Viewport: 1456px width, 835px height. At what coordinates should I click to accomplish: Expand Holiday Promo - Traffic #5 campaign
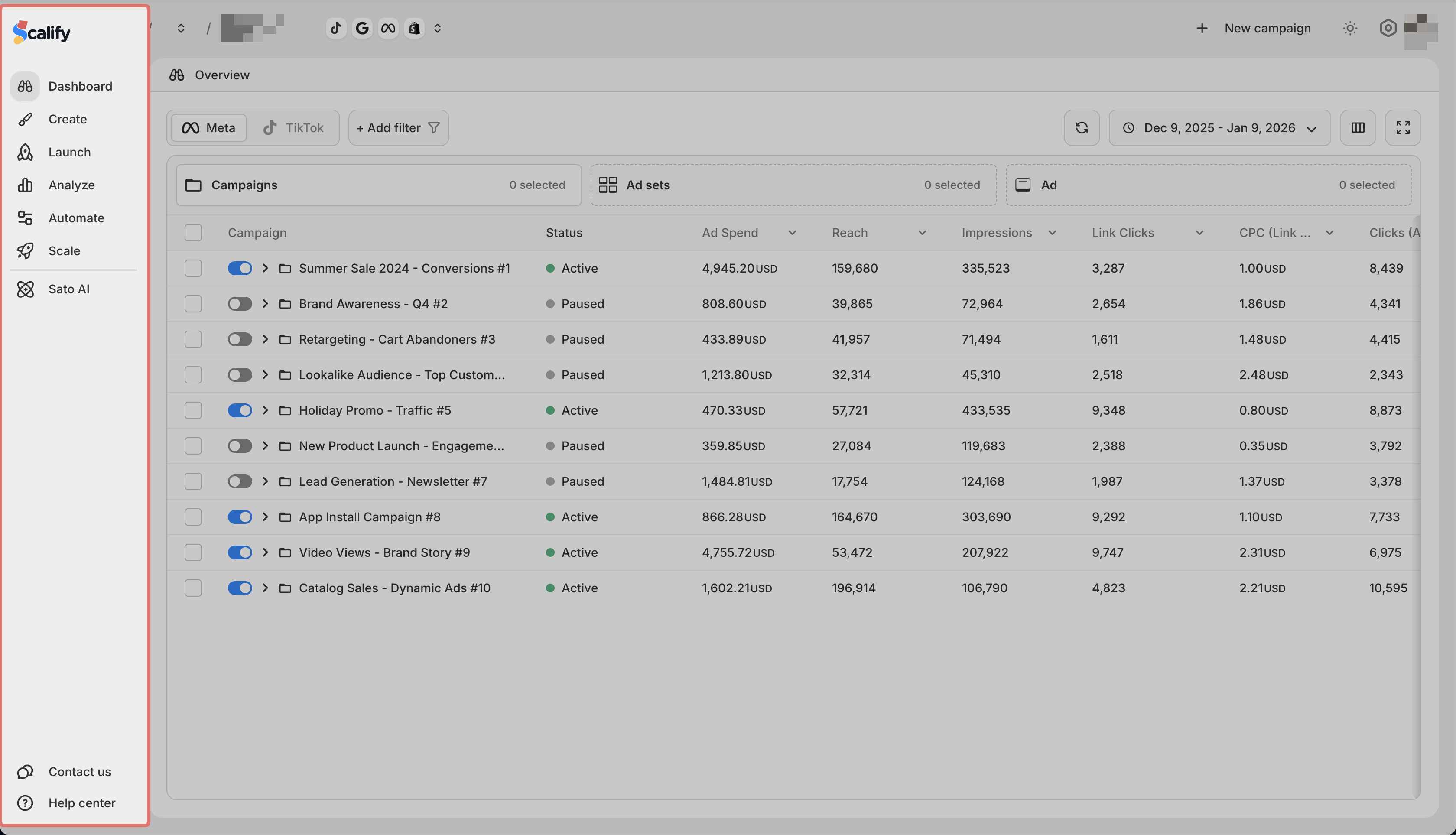point(265,411)
